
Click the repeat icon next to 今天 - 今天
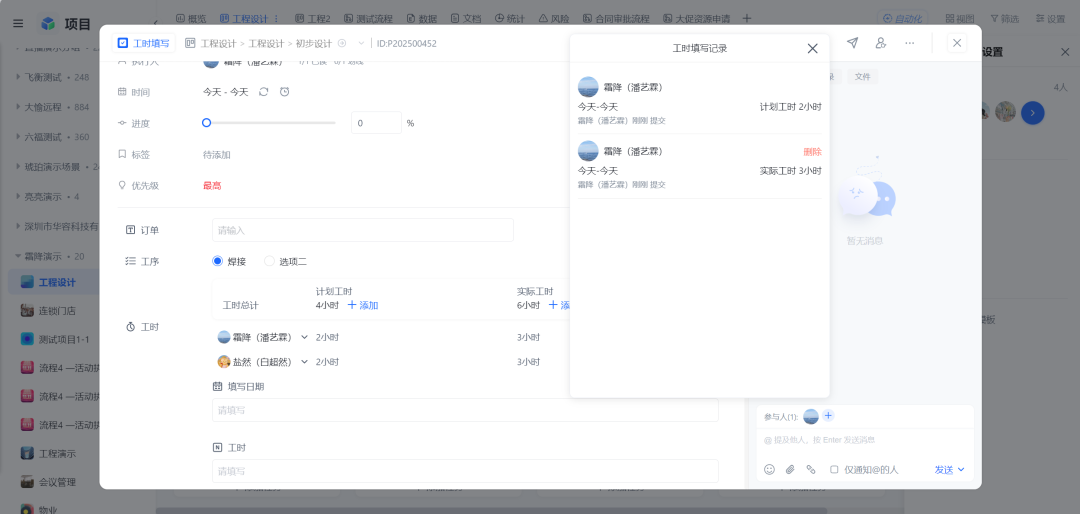tap(263, 92)
